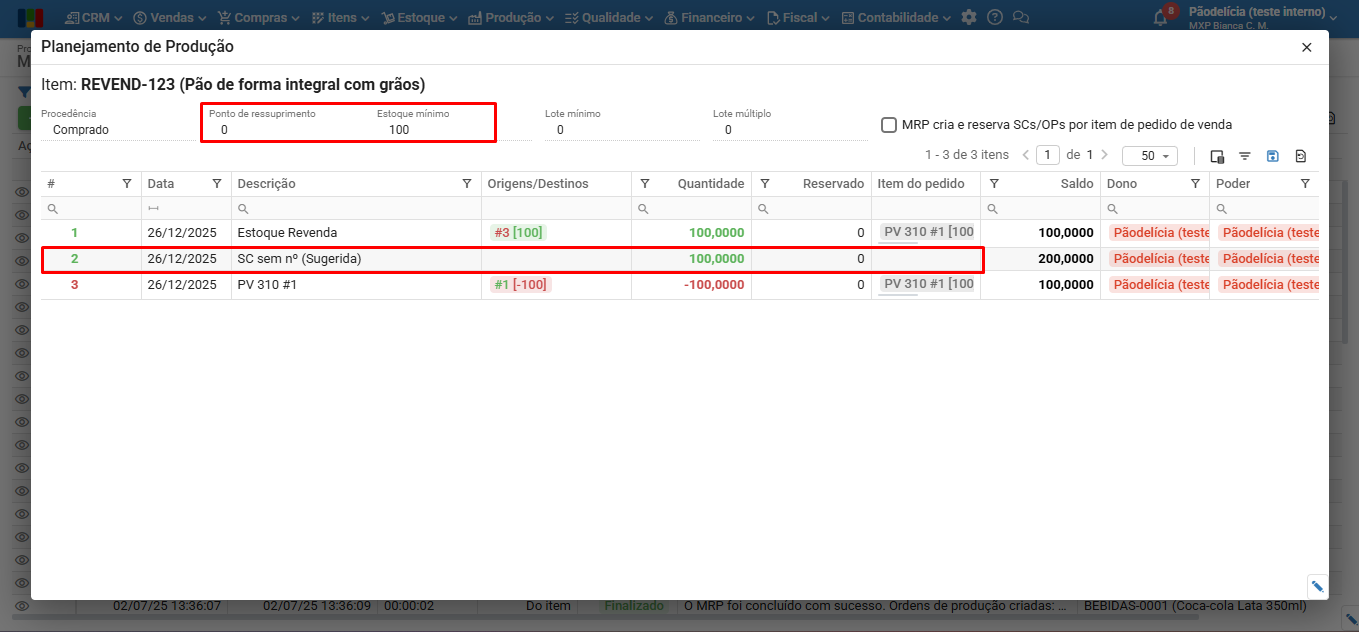Open filter for the # column header
The width and height of the screenshot is (1359, 632).
[x=127, y=184]
